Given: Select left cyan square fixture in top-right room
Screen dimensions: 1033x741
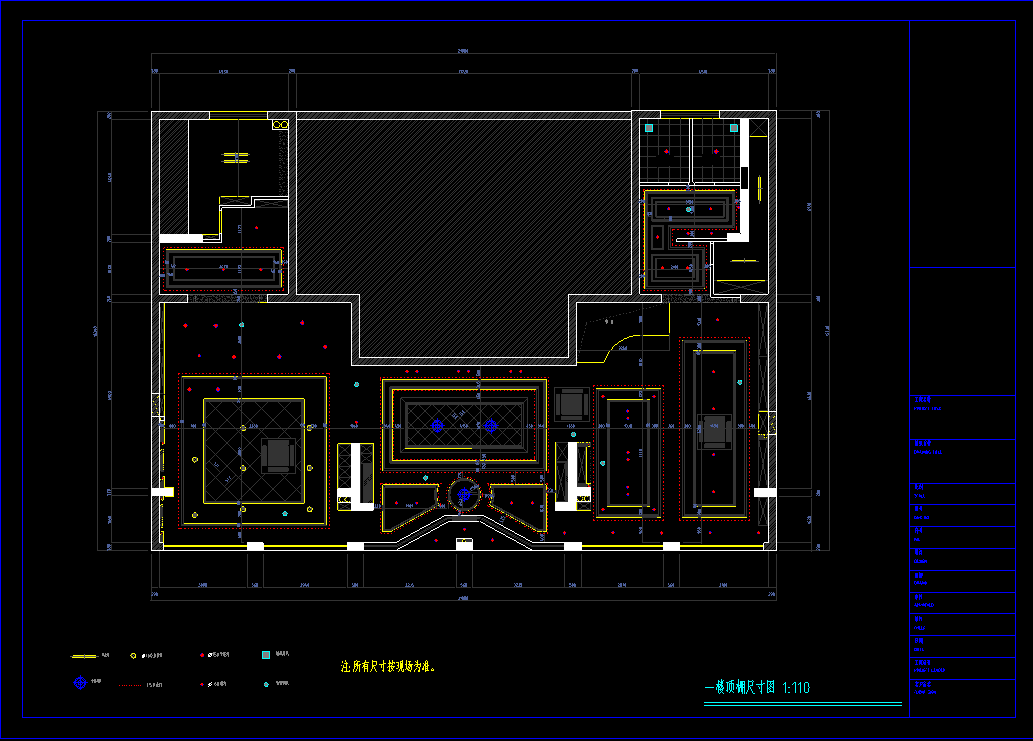Looking at the screenshot, I should [649, 128].
